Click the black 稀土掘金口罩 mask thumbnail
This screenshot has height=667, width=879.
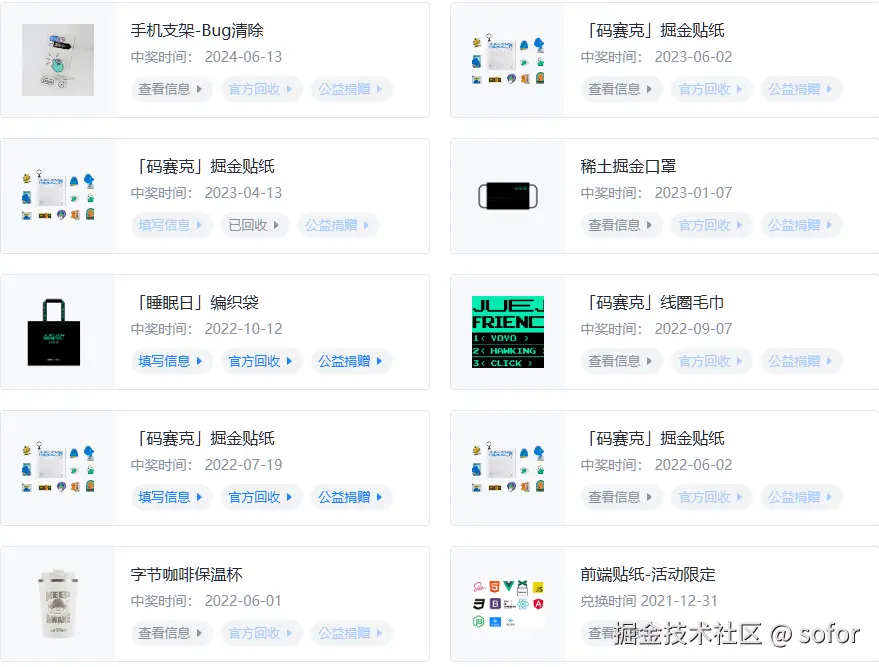pos(507,196)
